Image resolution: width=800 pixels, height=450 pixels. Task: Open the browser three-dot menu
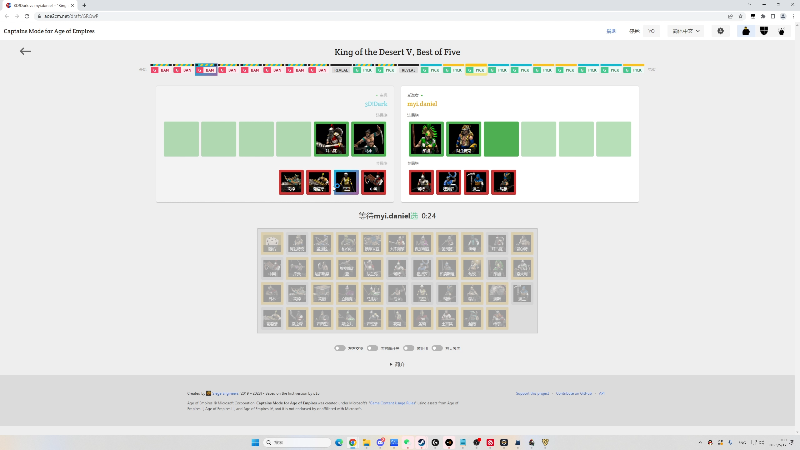point(793,16)
